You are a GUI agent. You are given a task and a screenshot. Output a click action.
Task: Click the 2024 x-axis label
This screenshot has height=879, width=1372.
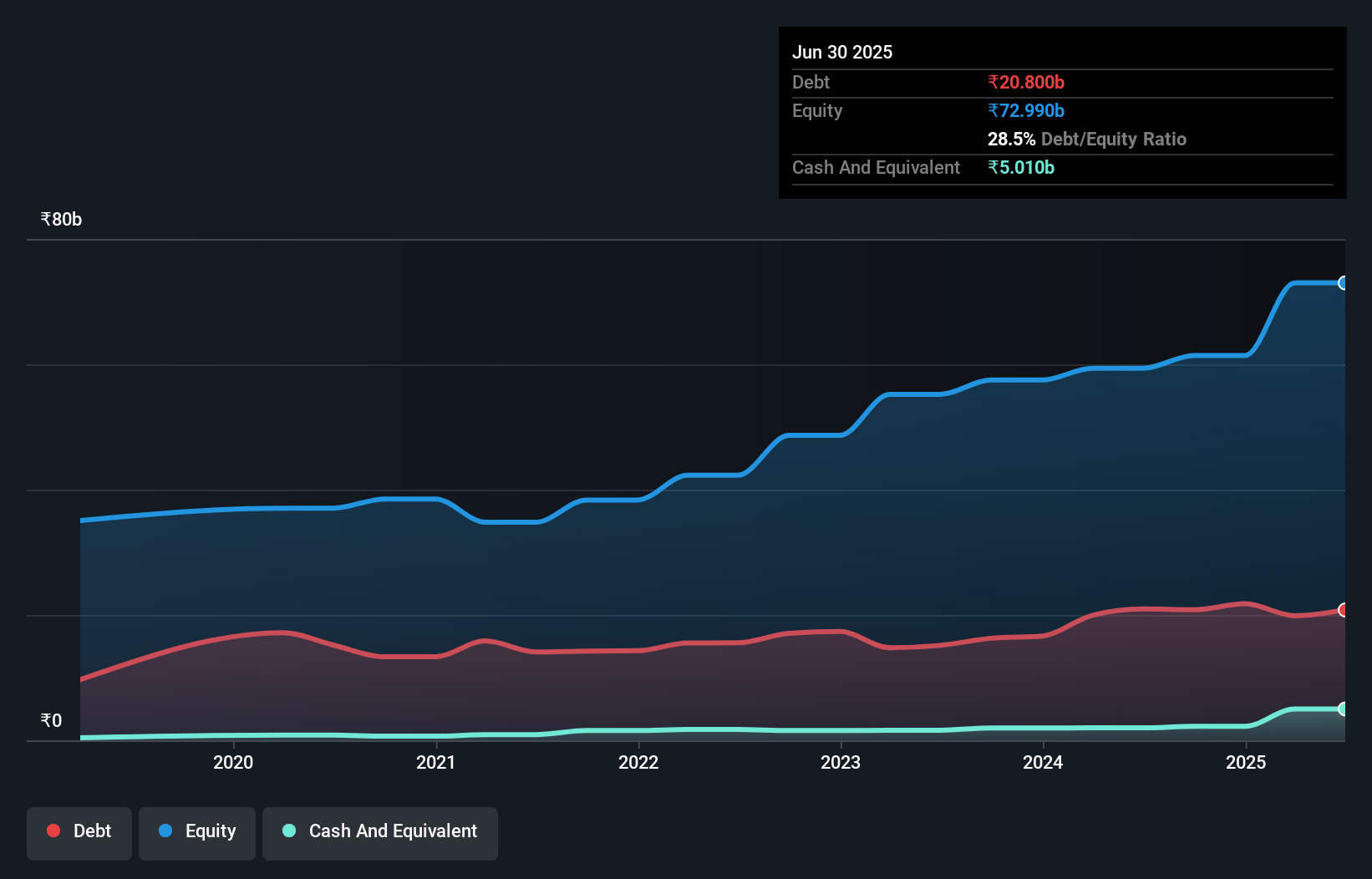(1043, 762)
